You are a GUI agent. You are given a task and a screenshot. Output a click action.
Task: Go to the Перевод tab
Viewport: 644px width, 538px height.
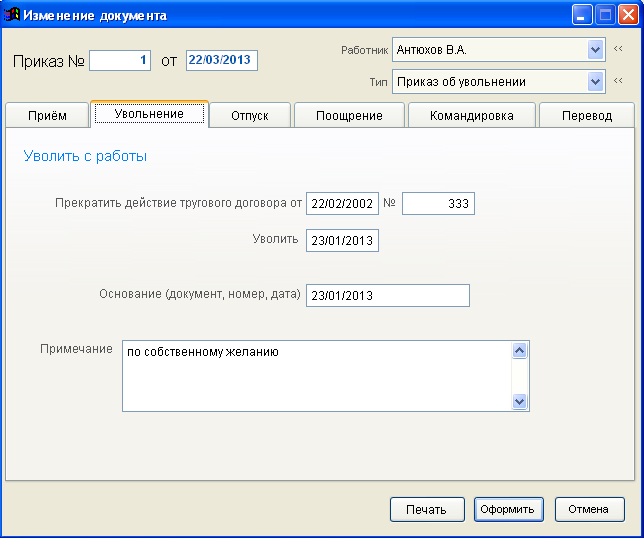pos(587,115)
